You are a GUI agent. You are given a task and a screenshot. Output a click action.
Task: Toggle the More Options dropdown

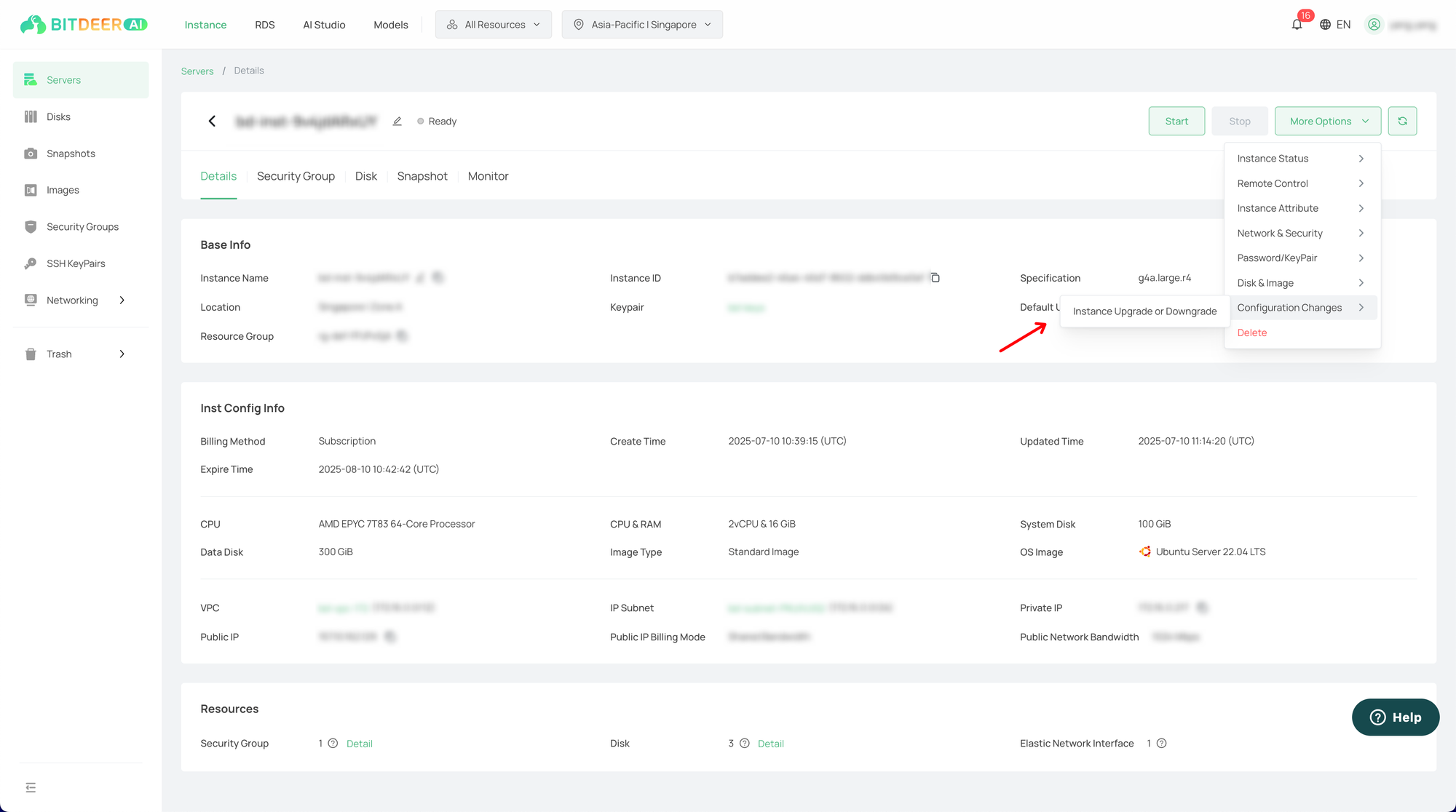(1328, 122)
